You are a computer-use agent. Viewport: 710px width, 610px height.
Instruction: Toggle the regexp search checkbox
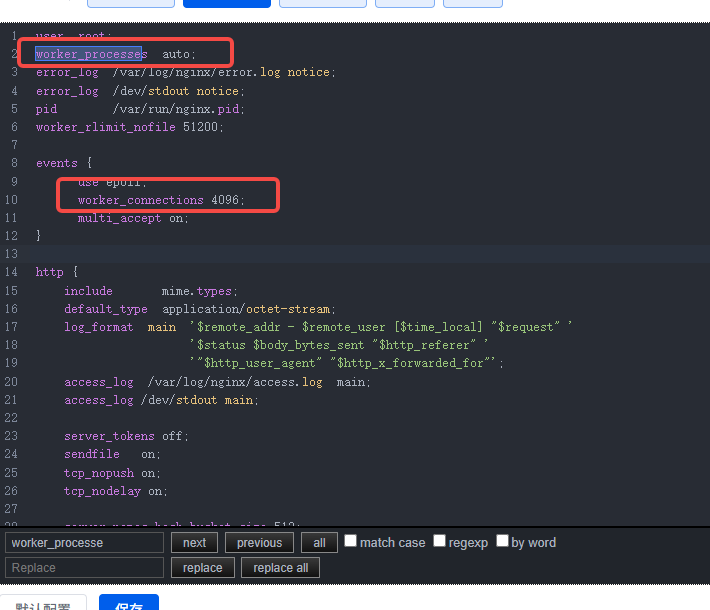440,542
